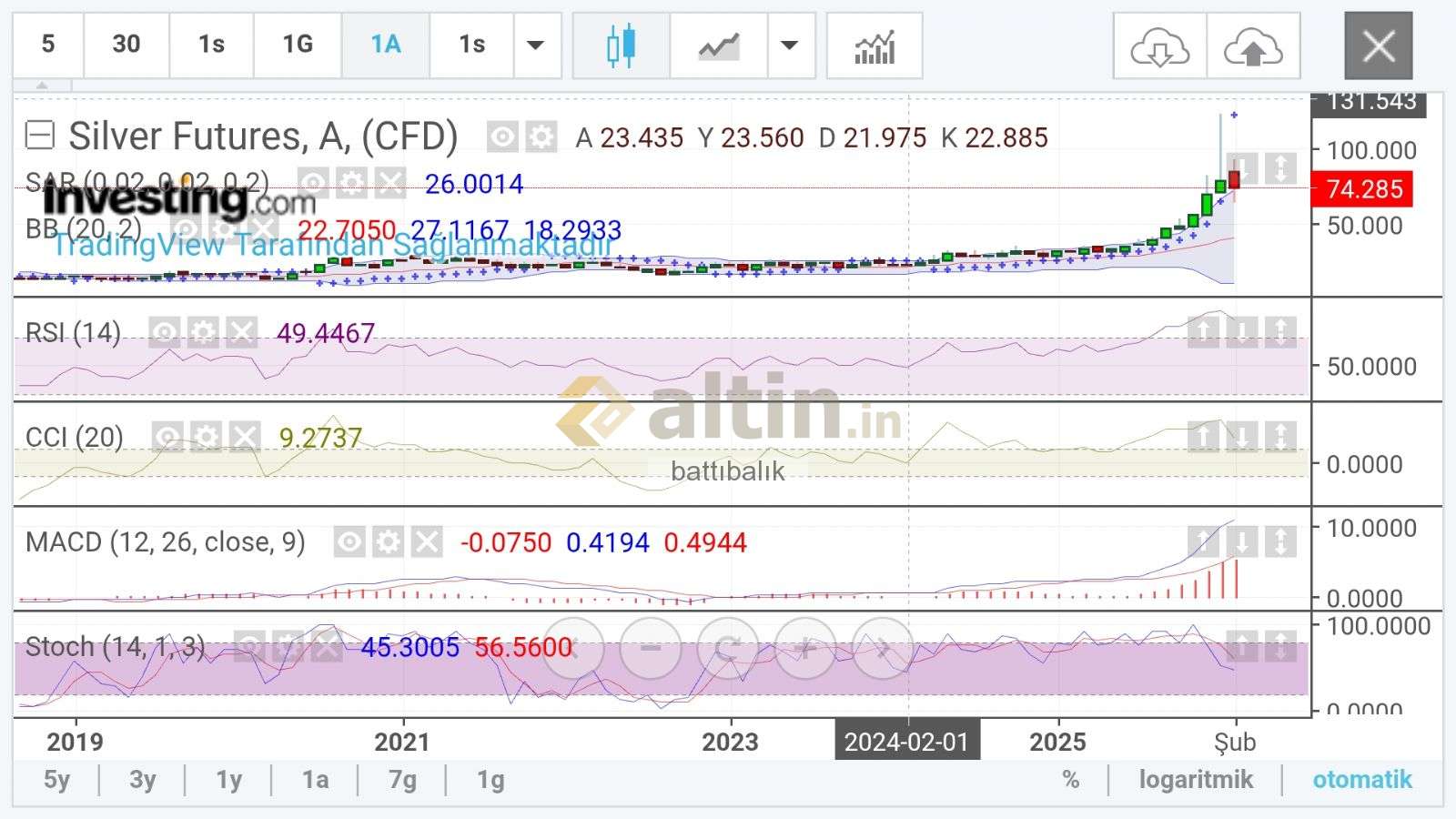Screen dimensions: 1456x819
Task: Click the 2024-02-01 date label on the time axis
Action: coord(906,742)
